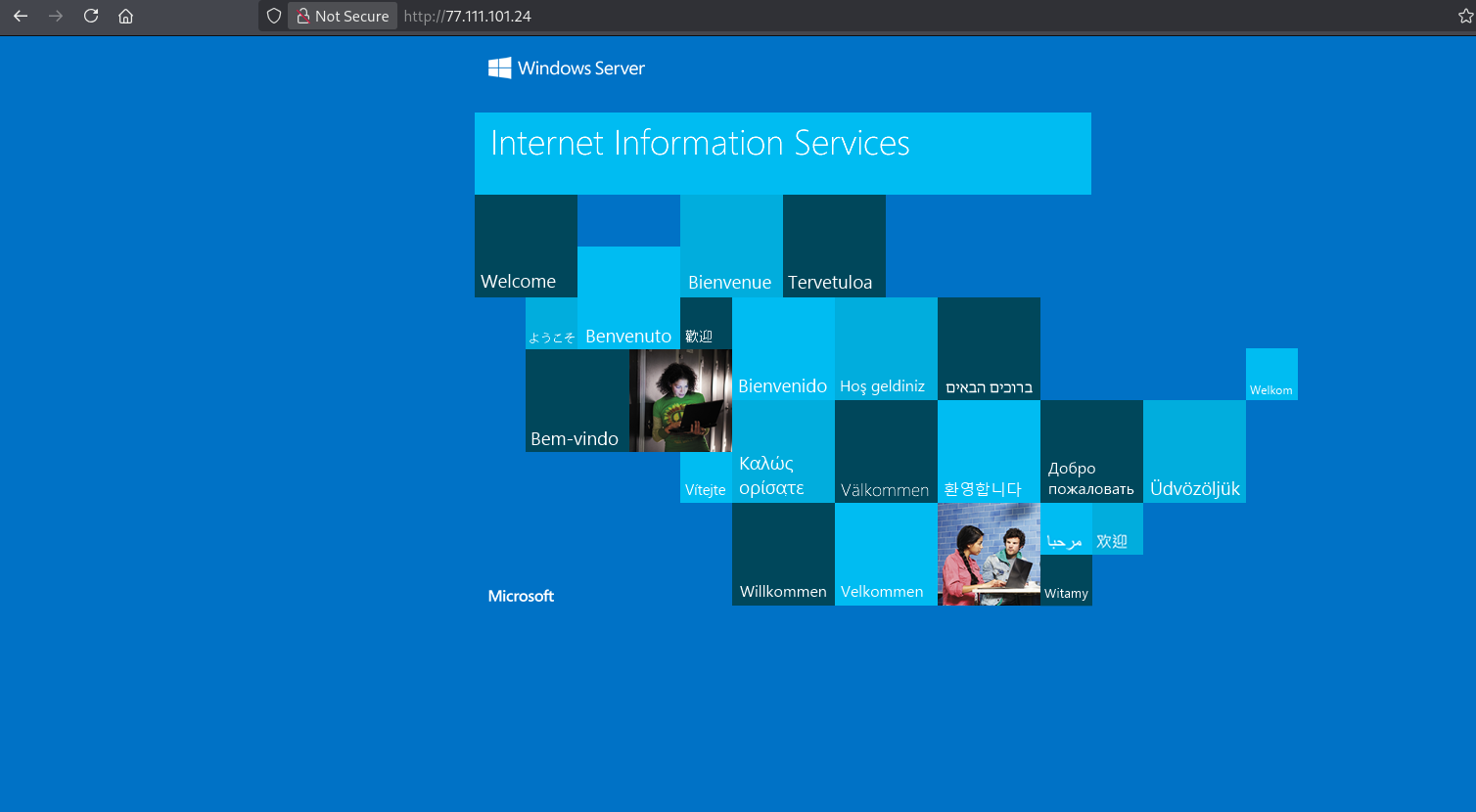Click the Internet Information Services banner
1476x812 pixels.
(x=783, y=154)
